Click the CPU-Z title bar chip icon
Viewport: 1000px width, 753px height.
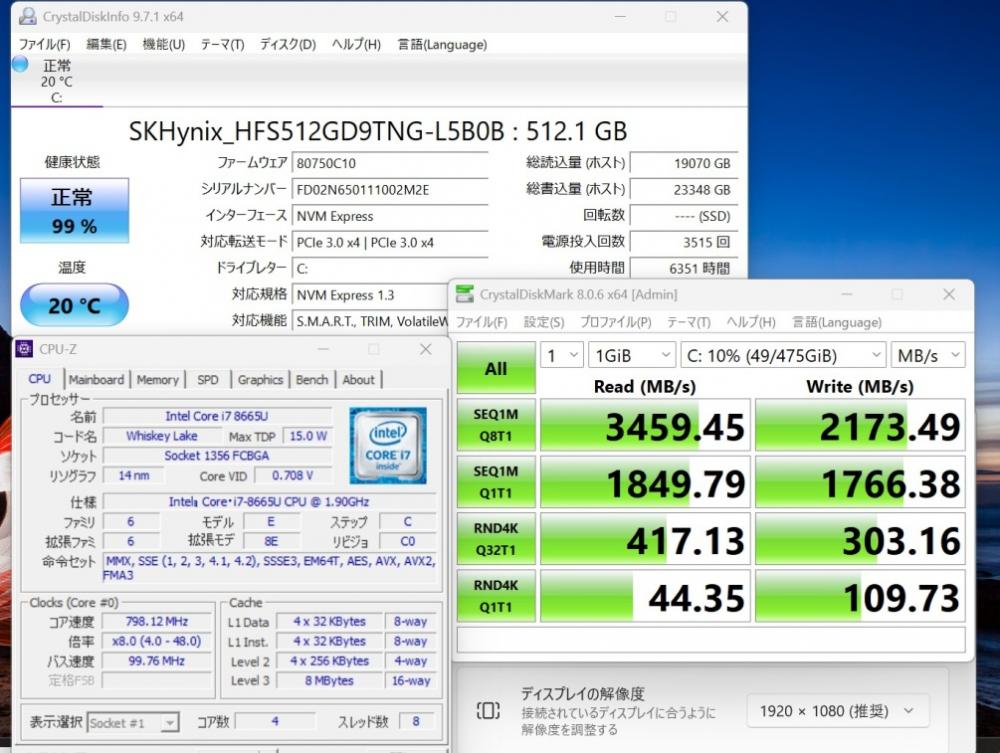25,349
